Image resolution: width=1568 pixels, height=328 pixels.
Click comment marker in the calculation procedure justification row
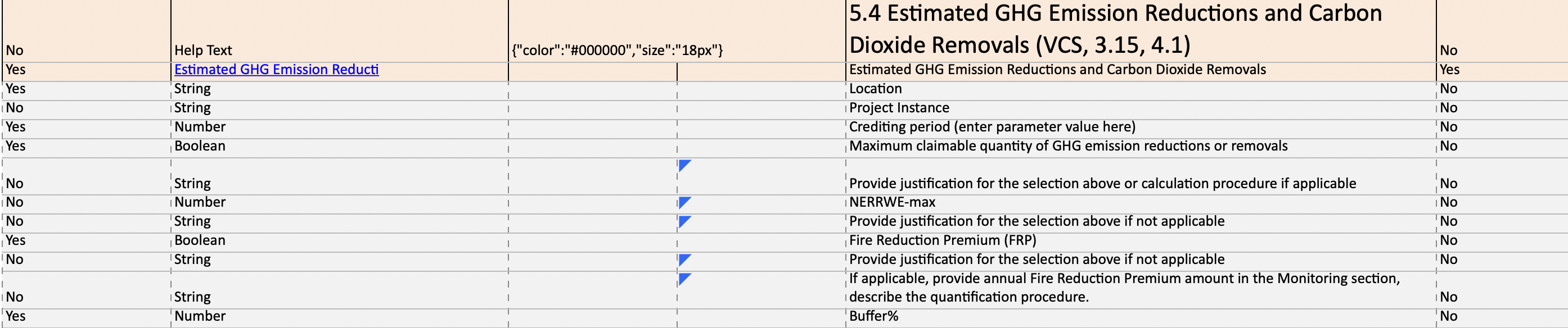point(684,165)
